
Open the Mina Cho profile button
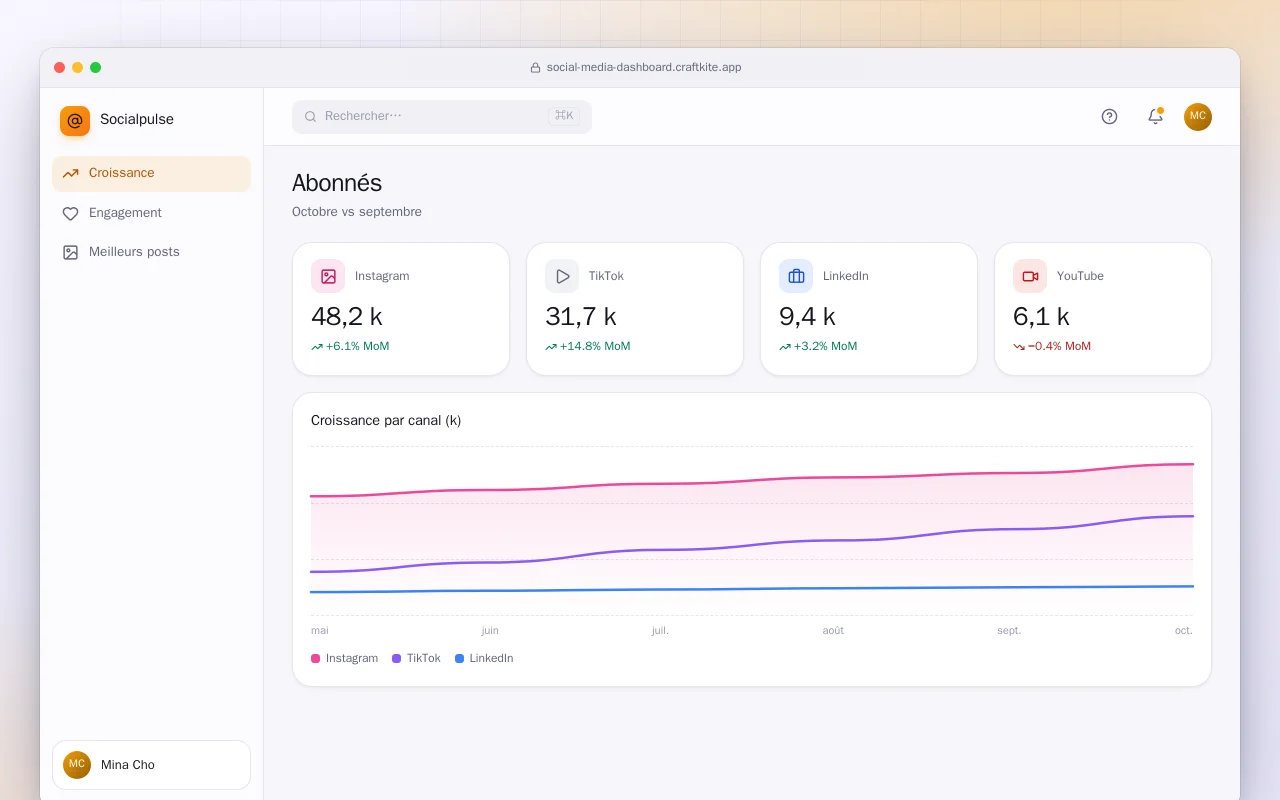(151, 765)
